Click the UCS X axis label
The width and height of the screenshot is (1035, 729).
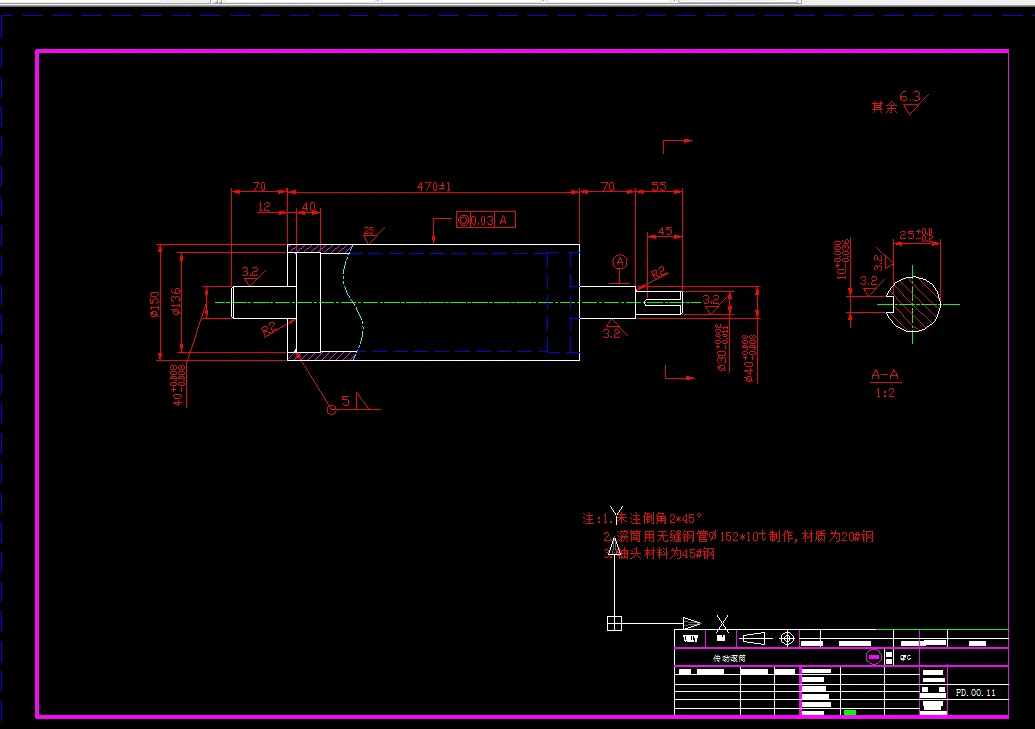[x=722, y=623]
